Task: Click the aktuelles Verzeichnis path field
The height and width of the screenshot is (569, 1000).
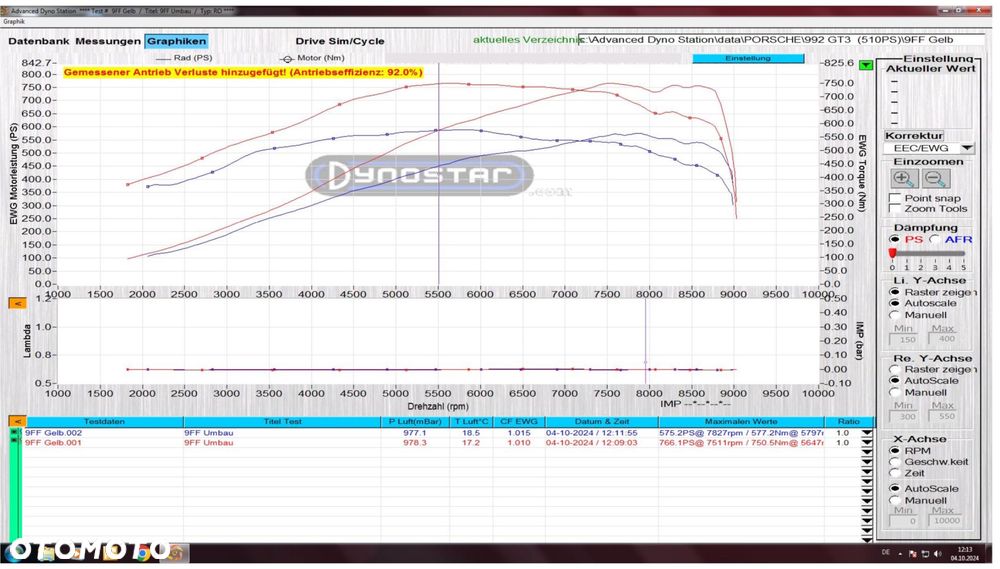Action: click(781, 40)
